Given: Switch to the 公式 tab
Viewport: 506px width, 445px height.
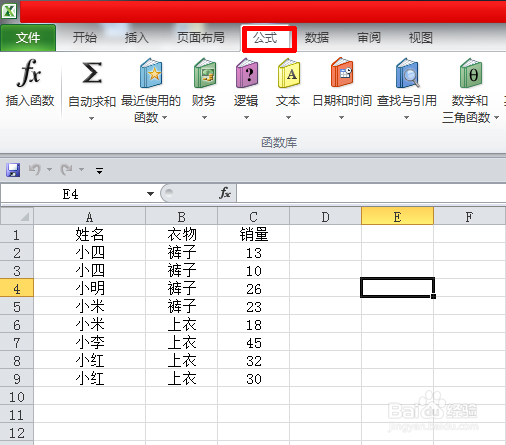Looking at the screenshot, I should click(x=265, y=38).
